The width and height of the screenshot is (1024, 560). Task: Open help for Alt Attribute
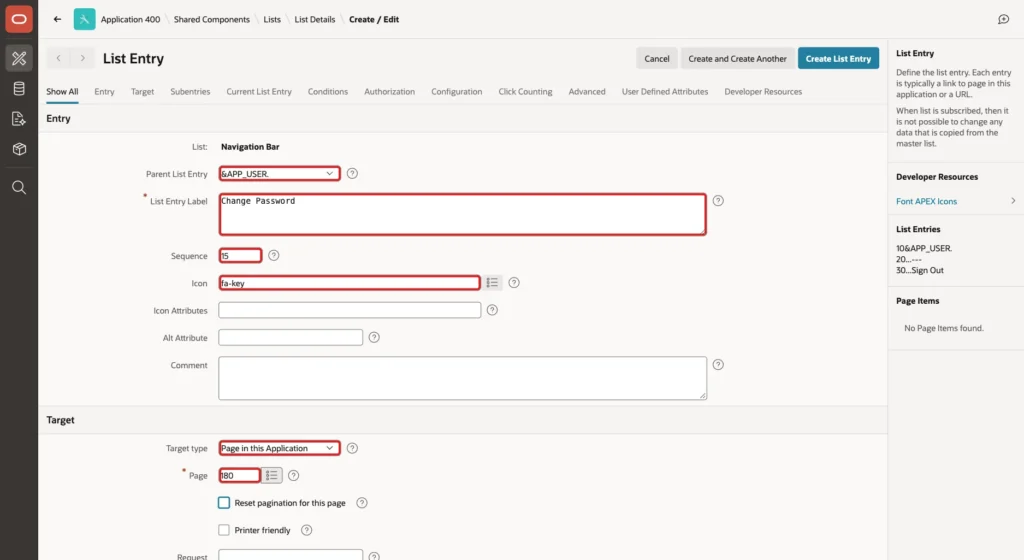pos(374,337)
